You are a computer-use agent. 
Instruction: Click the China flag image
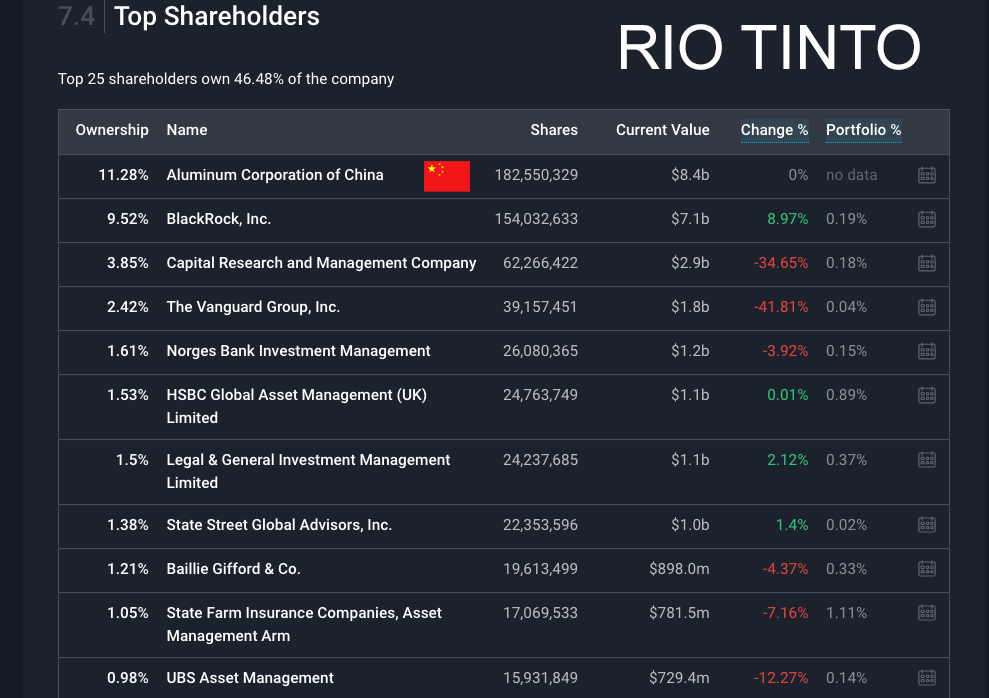(x=446, y=175)
